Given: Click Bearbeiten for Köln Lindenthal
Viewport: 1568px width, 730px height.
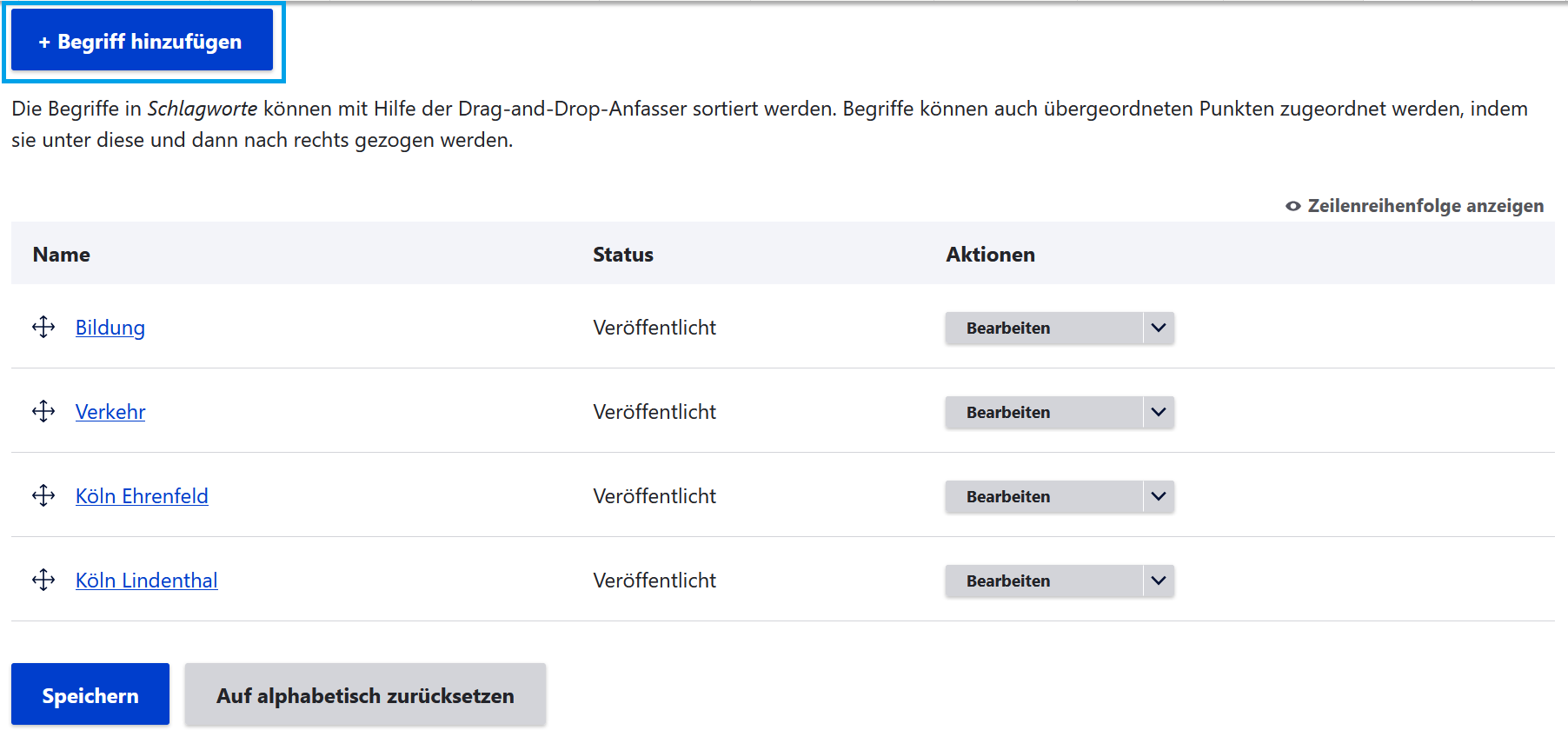Looking at the screenshot, I should (x=1044, y=581).
